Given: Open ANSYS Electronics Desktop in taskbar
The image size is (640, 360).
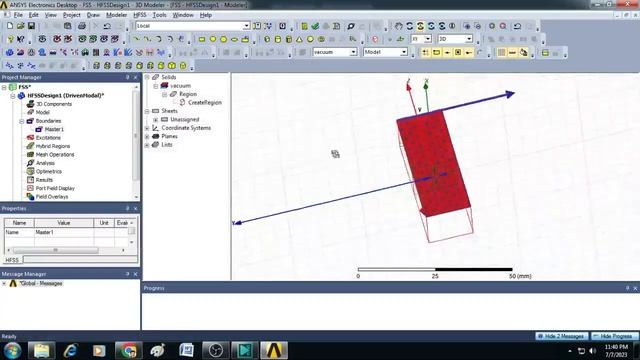Looking at the screenshot, I should pyautogui.click(x=273, y=350).
